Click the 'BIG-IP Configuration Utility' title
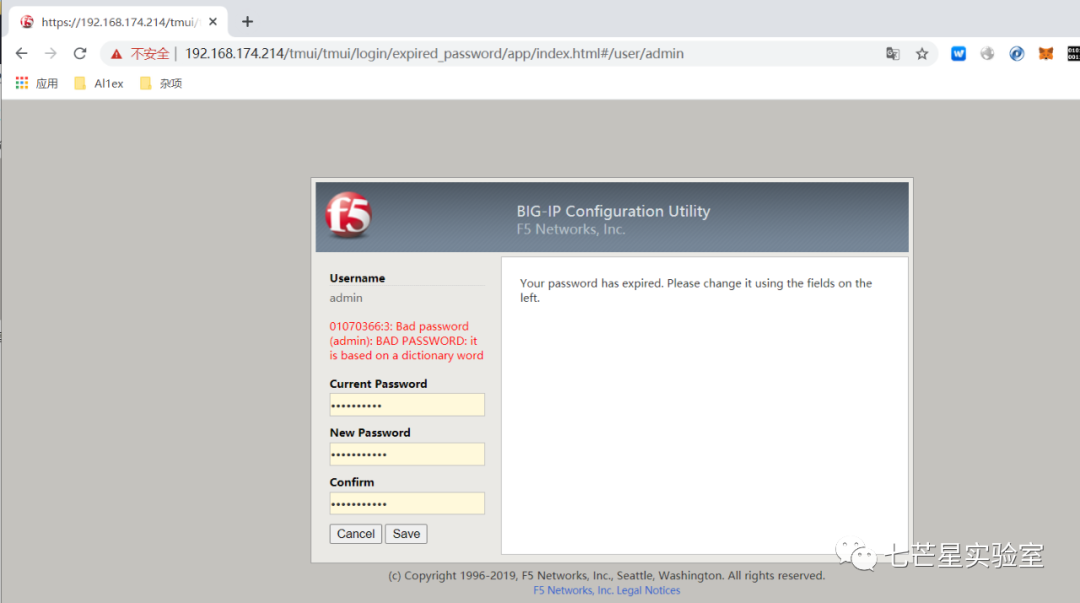The image size is (1080, 603). pos(613,212)
